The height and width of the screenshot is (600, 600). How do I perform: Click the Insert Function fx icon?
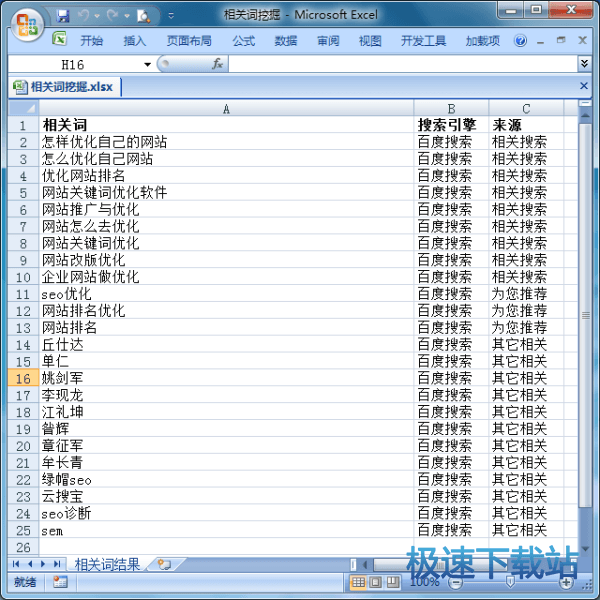point(217,64)
